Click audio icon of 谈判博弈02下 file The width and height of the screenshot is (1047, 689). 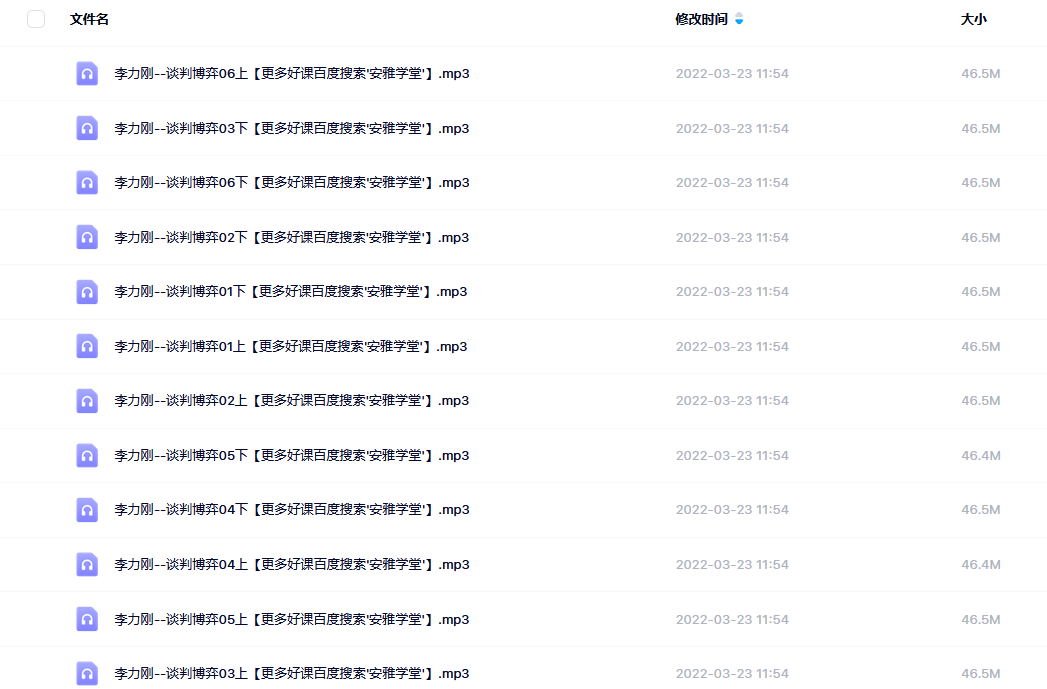(x=87, y=237)
